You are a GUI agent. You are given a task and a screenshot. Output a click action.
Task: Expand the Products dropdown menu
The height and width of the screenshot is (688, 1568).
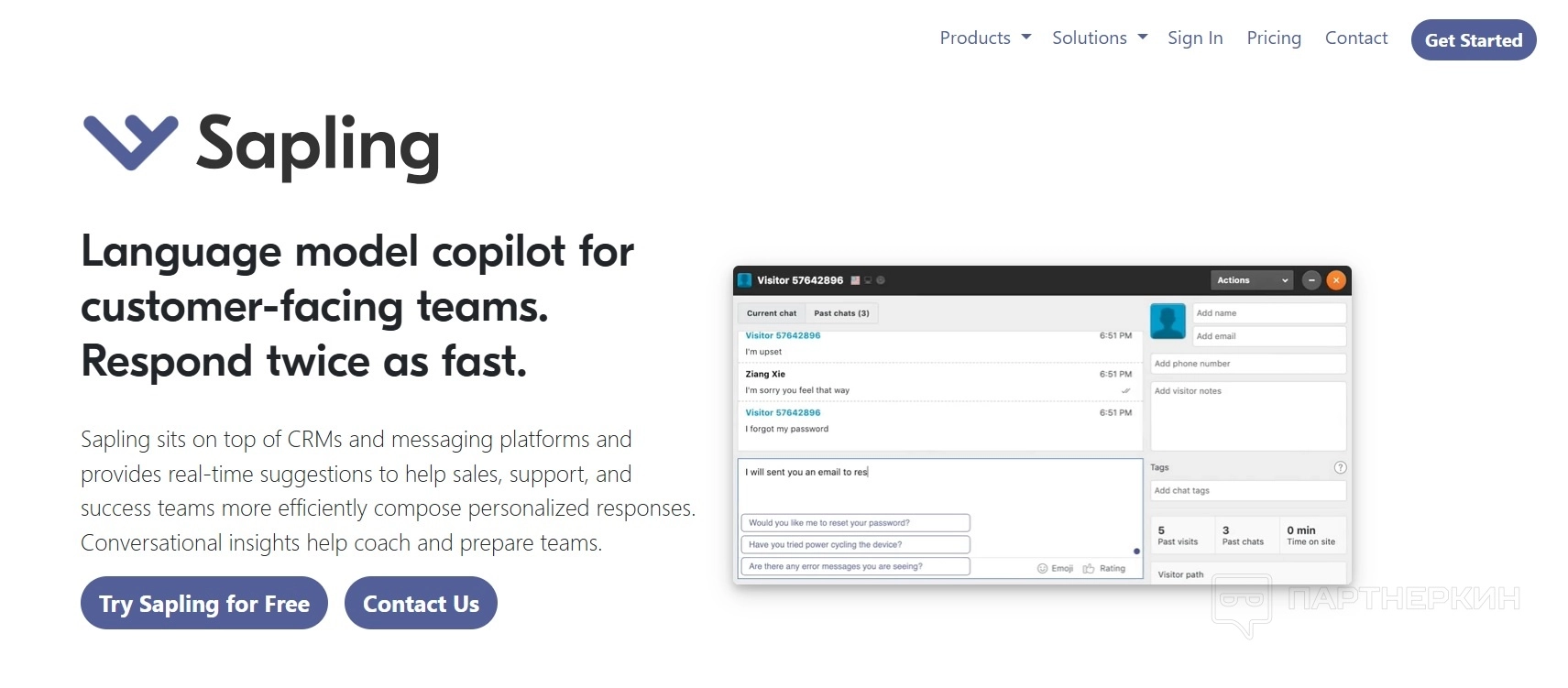pos(985,38)
